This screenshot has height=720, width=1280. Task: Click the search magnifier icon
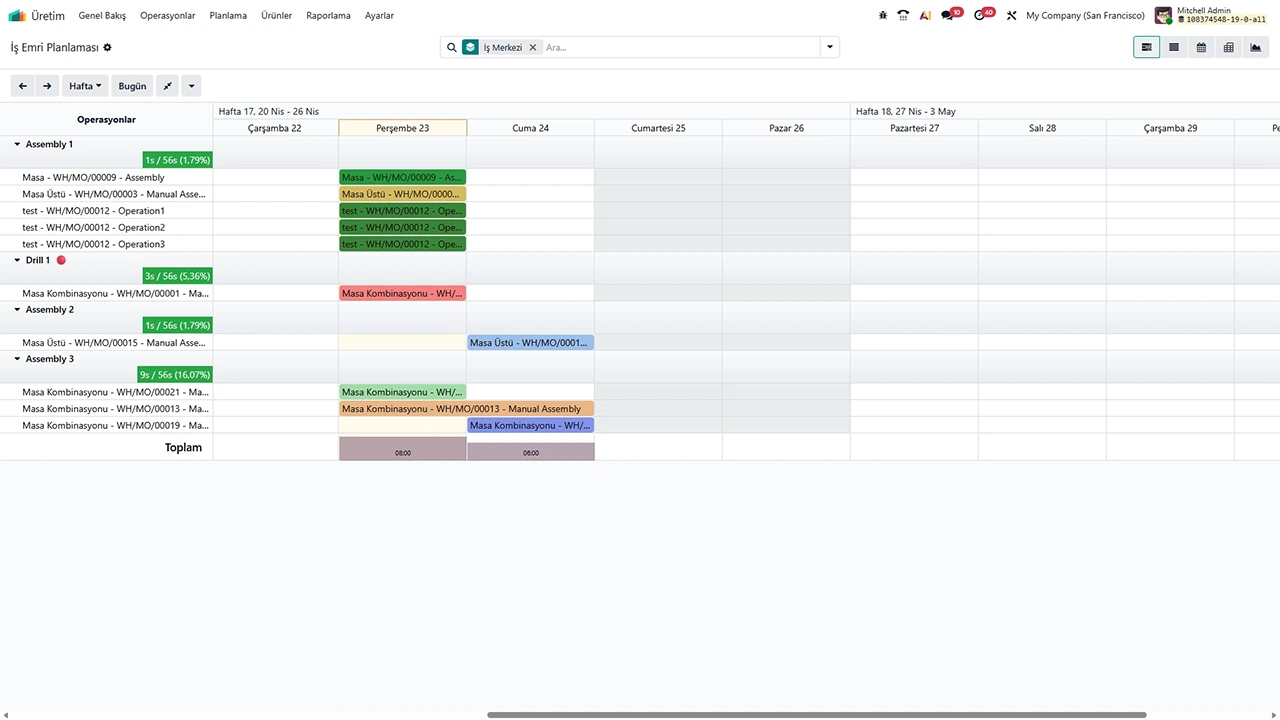coord(452,47)
